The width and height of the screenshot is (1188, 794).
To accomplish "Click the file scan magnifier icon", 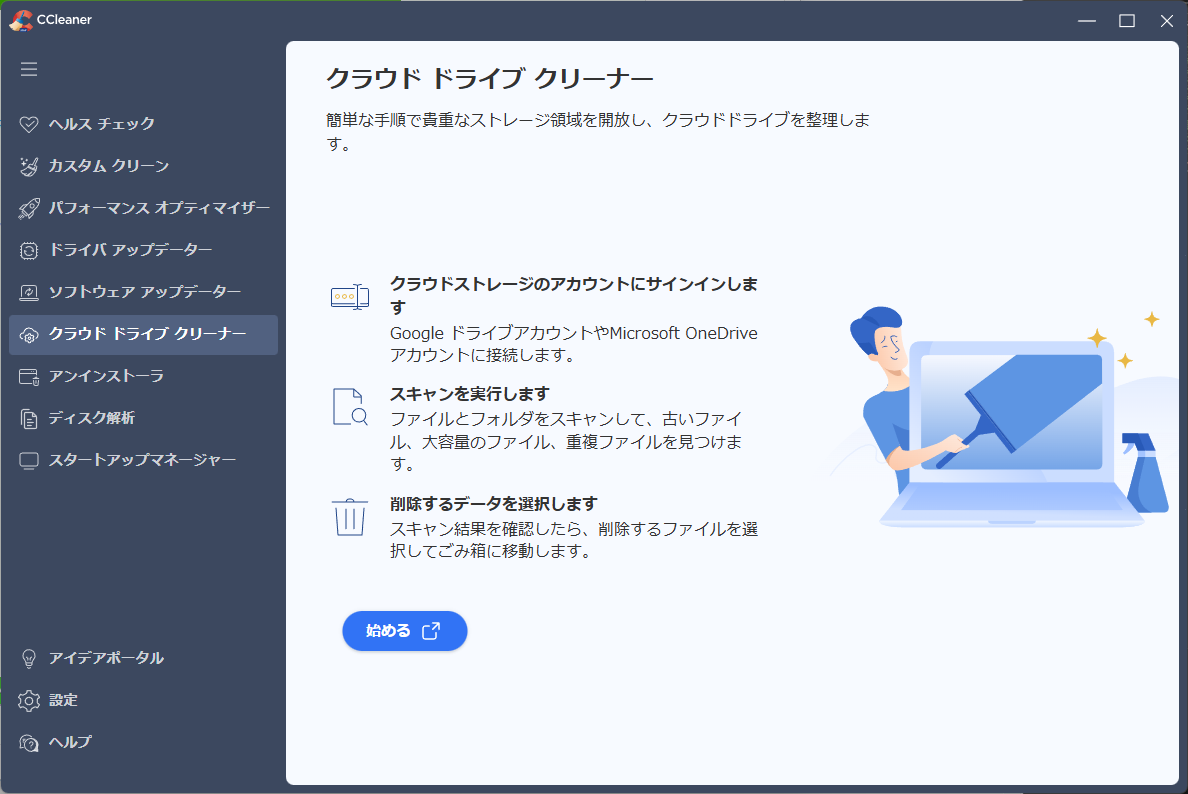I will 350,407.
